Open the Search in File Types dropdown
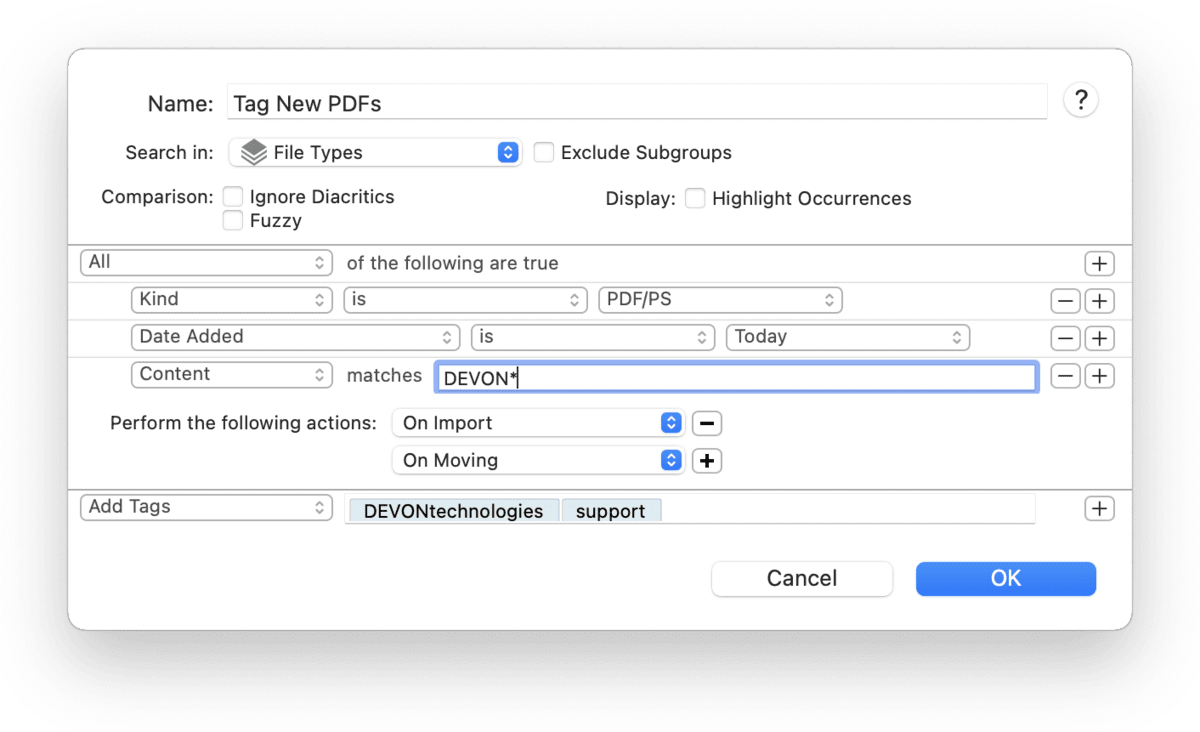Viewport: 1200px width, 732px height. [375, 153]
